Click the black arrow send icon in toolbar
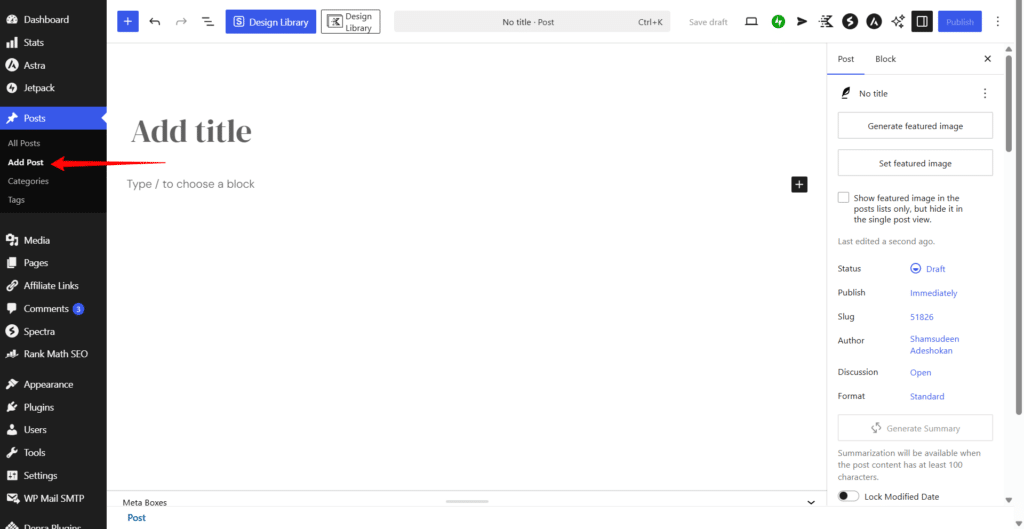The height and width of the screenshot is (529, 1024). point(802,22)
